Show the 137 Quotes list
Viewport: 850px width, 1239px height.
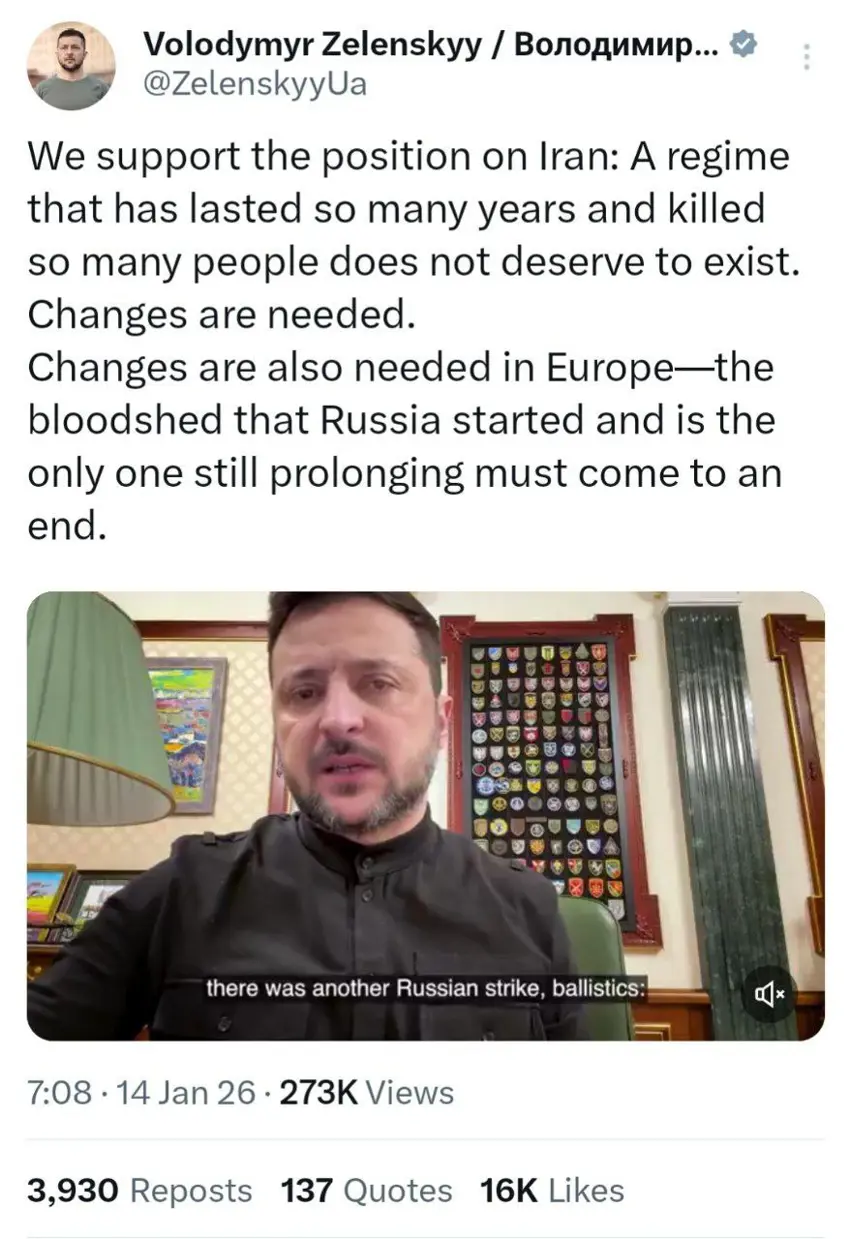click(367, 1190)
